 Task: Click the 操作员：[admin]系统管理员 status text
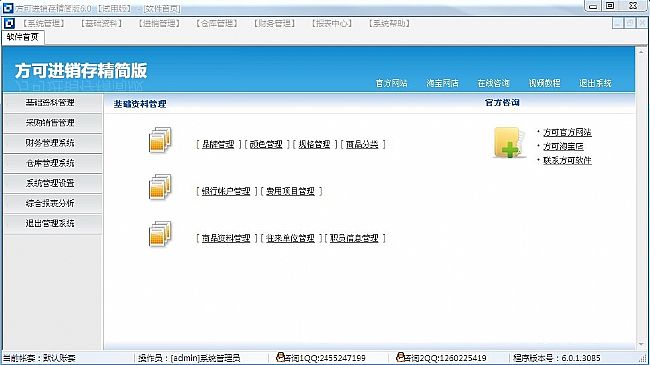click(x=189, y=358)
